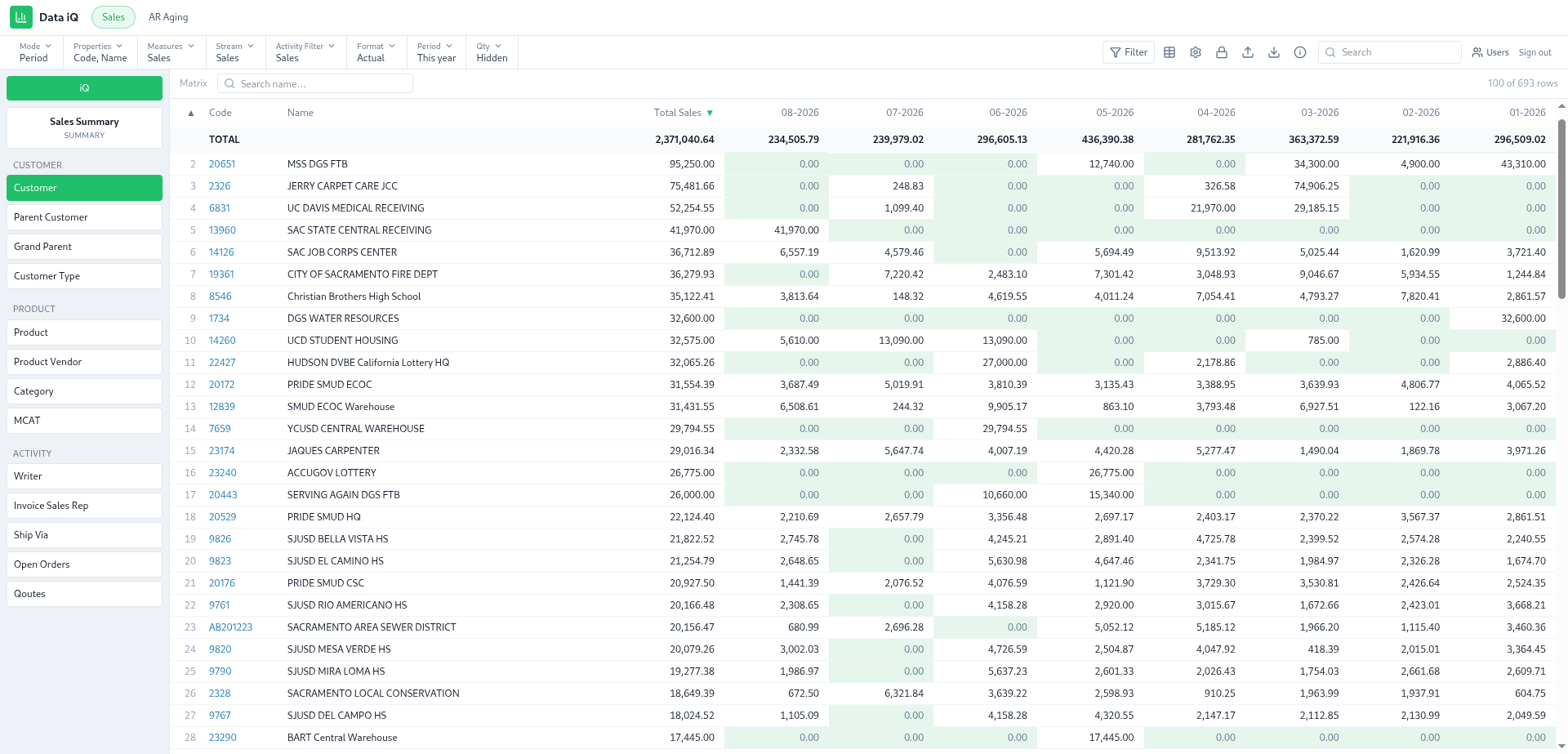Open the Mode dropdown

[x=36, y=52]
